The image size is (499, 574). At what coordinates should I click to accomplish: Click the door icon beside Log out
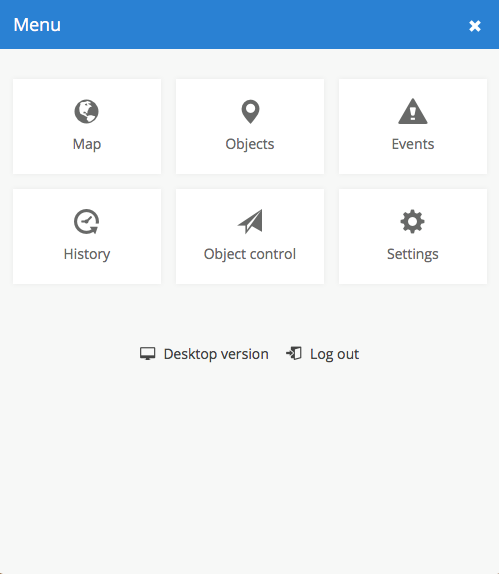click(x=294, y=354)
